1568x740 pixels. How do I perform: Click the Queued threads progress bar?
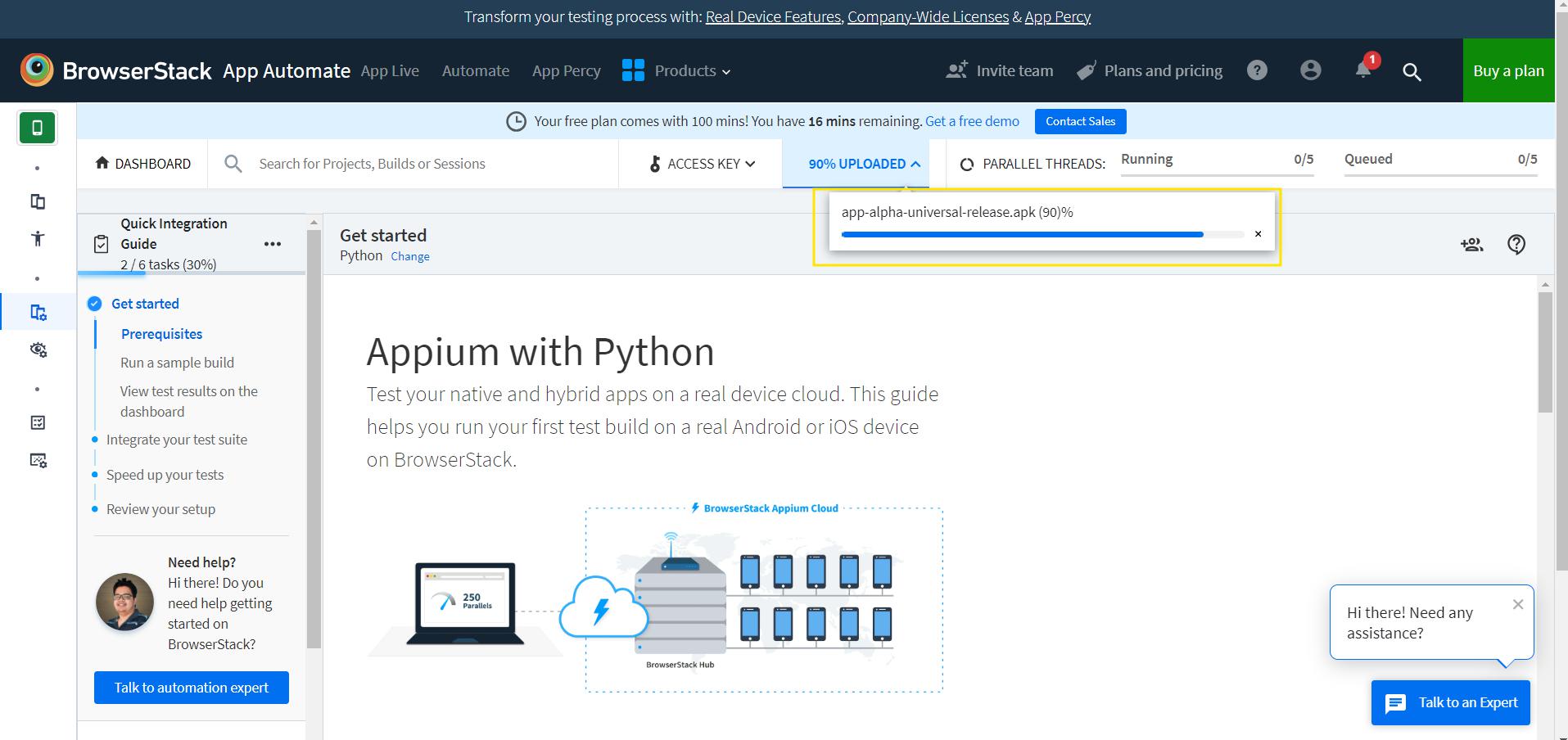click(x=1441, y=174)
